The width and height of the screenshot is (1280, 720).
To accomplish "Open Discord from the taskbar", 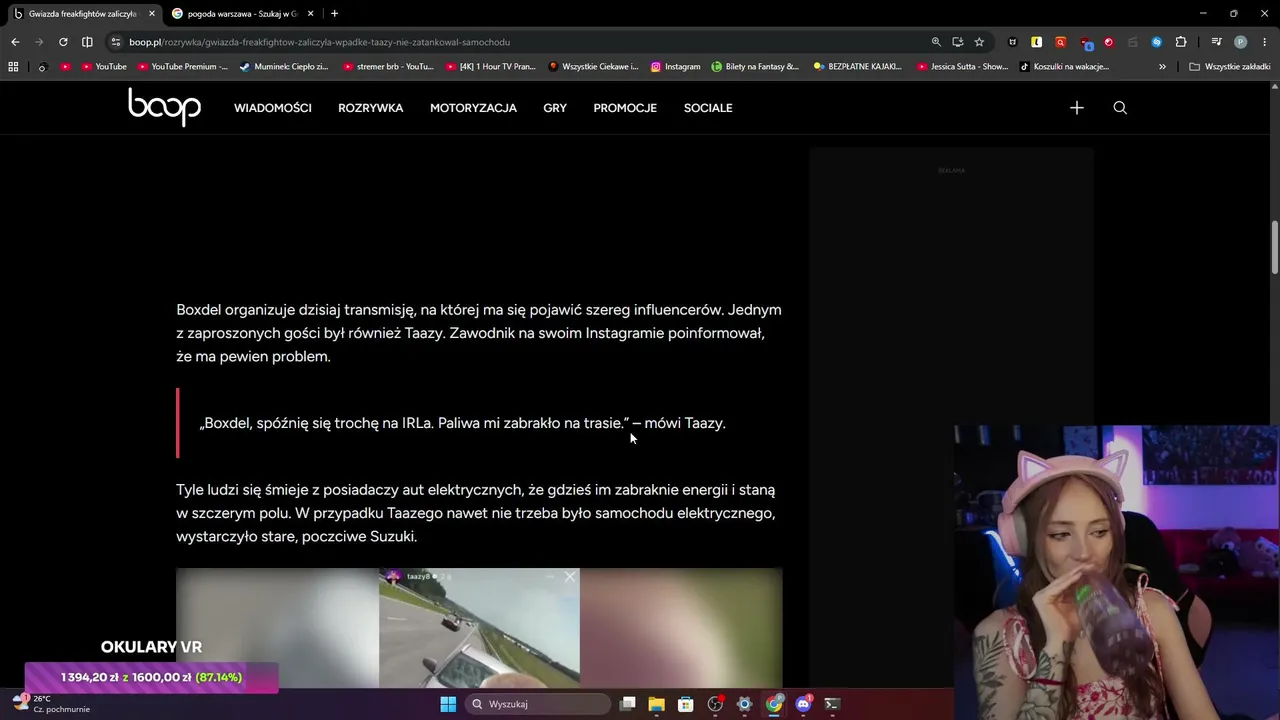I will [x=803, y=704].
